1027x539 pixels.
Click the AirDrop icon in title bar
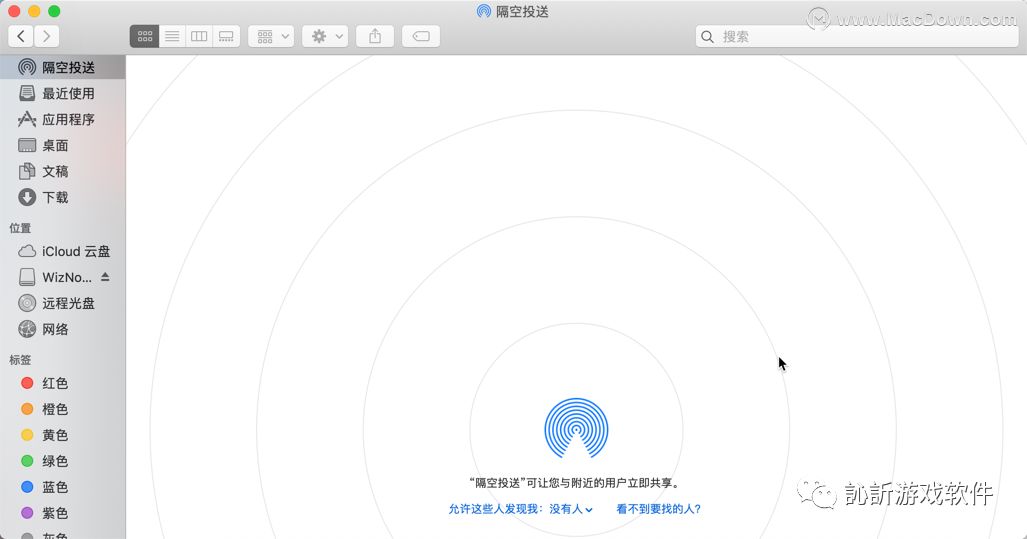(483, 11)
